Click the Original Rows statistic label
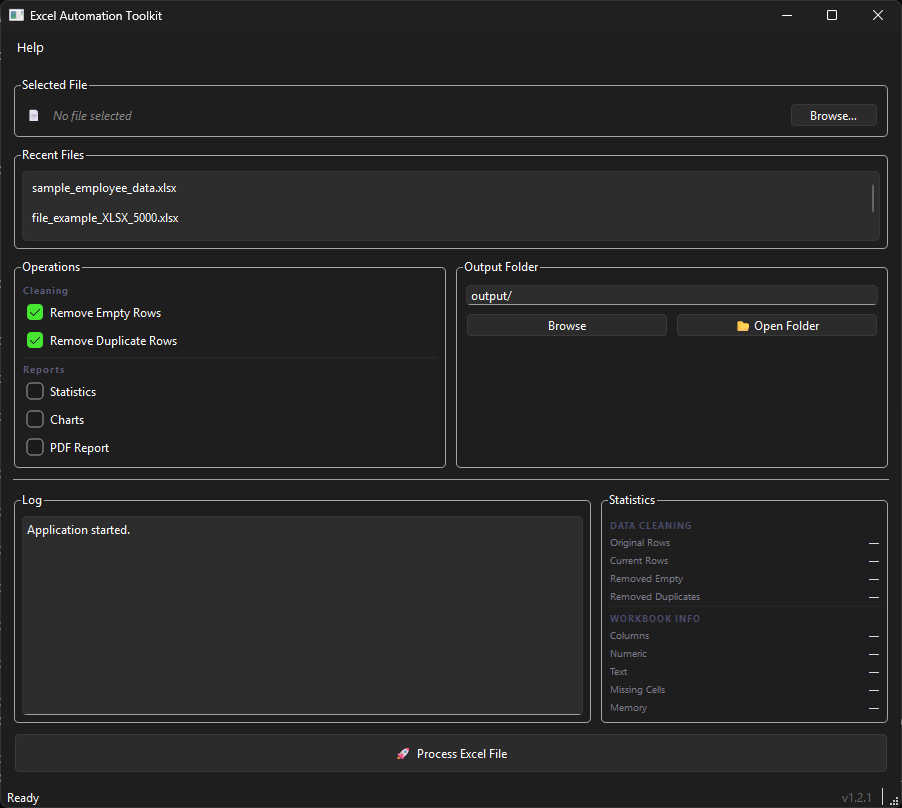This screenshot has width=902, height=808. click(640, 543)
